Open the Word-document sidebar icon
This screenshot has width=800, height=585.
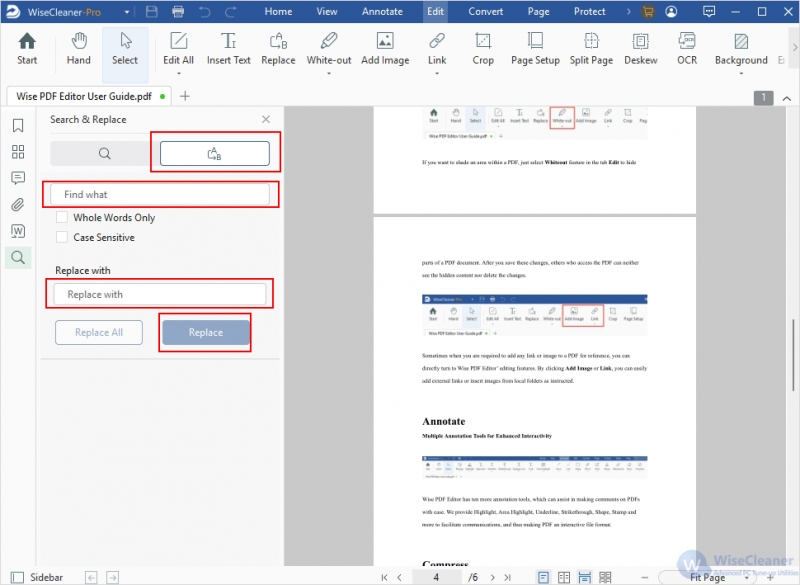pos(18,231)
